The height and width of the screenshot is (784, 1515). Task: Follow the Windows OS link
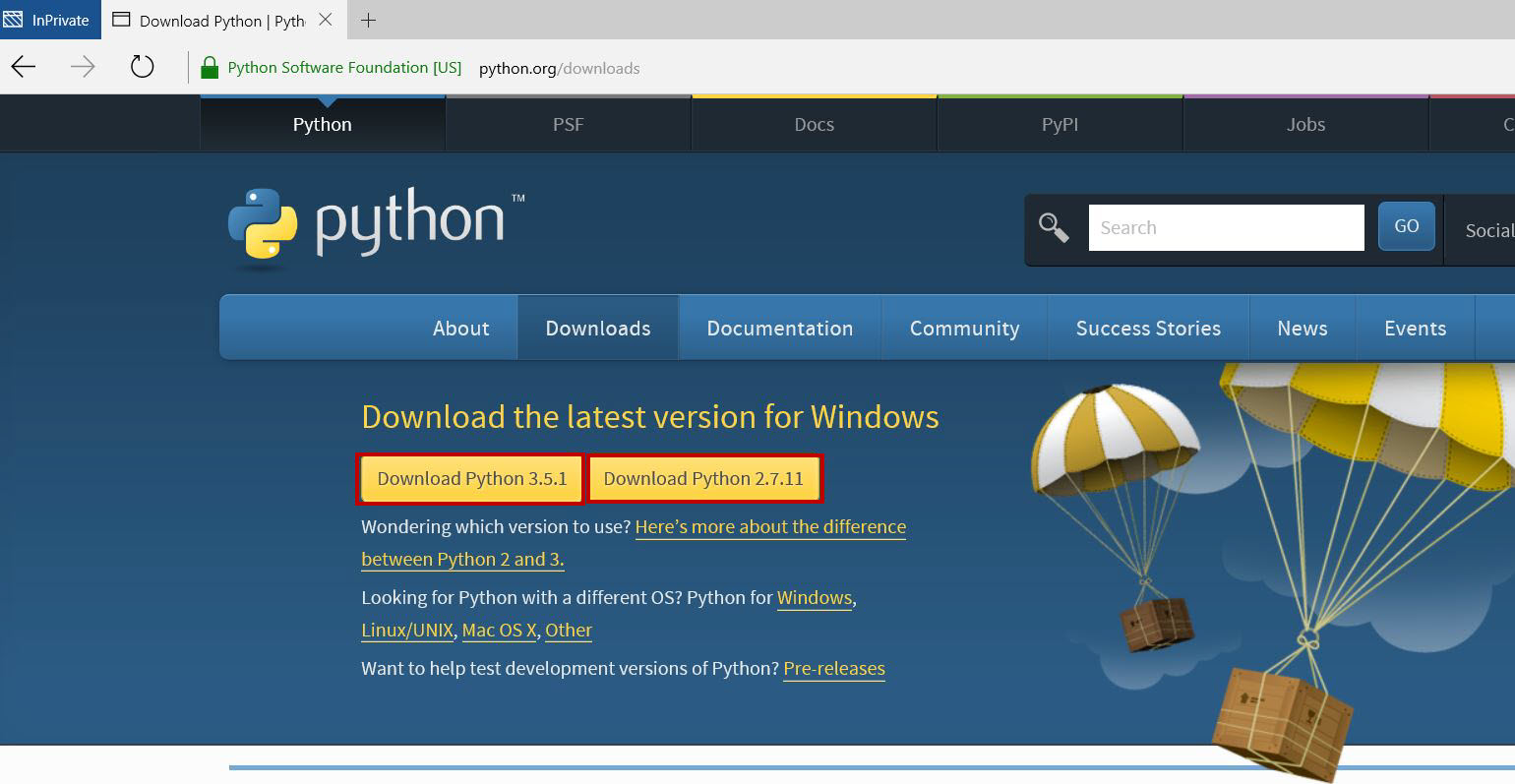[x=815, y=597]
